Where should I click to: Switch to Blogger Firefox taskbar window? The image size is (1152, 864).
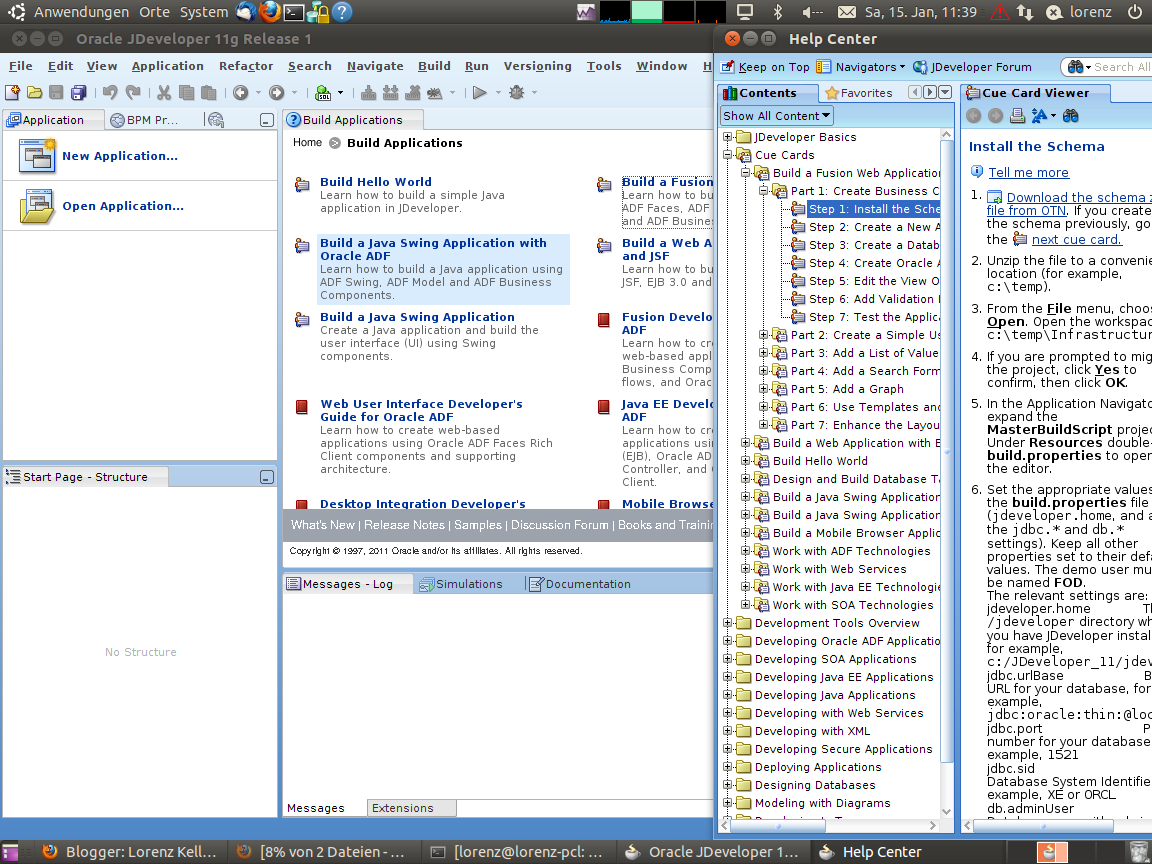(x=130, y=852)
